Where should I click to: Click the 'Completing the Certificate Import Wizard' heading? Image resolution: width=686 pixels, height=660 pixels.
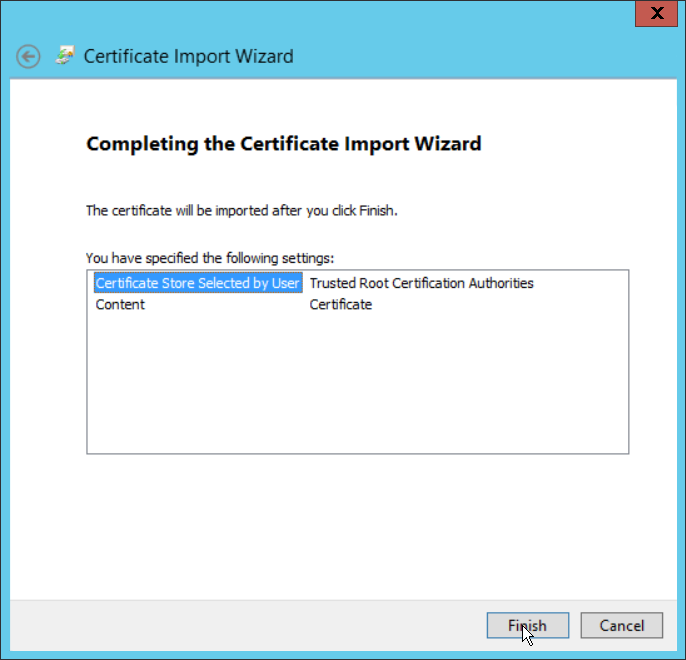(x=284, y=144)
